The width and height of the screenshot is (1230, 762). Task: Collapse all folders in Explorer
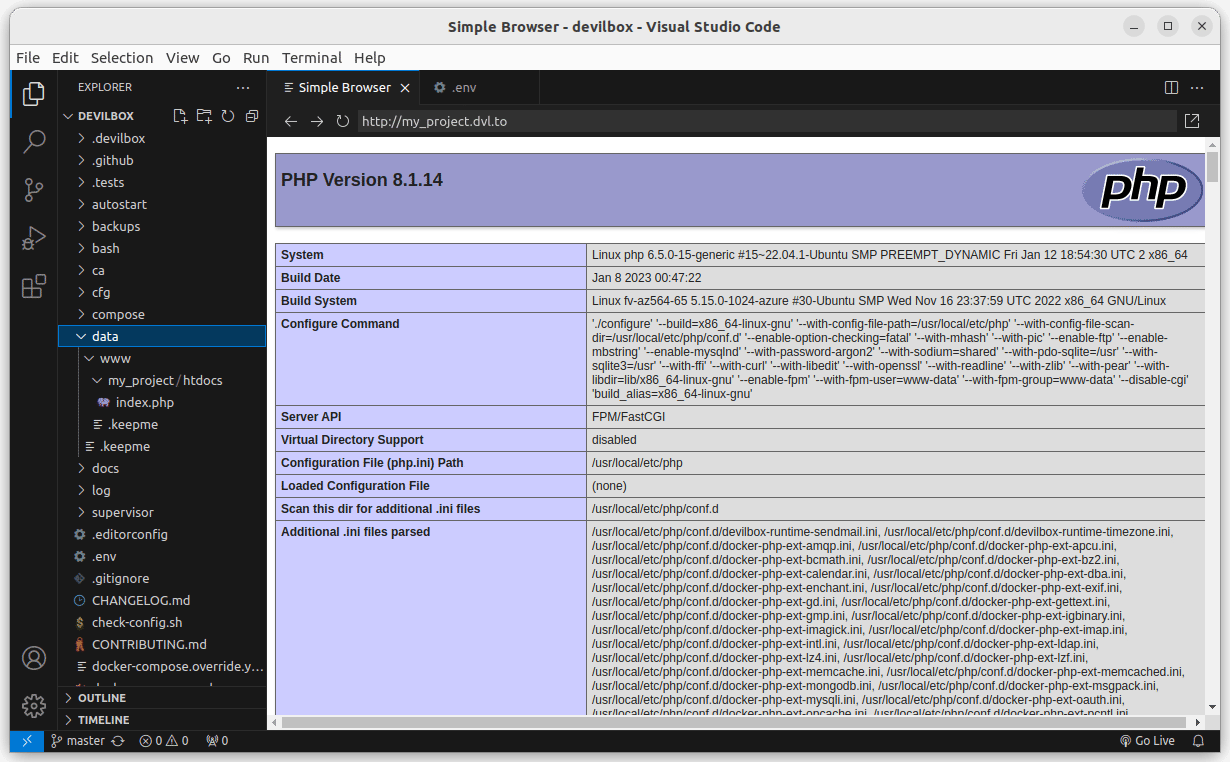pyautogui.click(x=252, y=116)
